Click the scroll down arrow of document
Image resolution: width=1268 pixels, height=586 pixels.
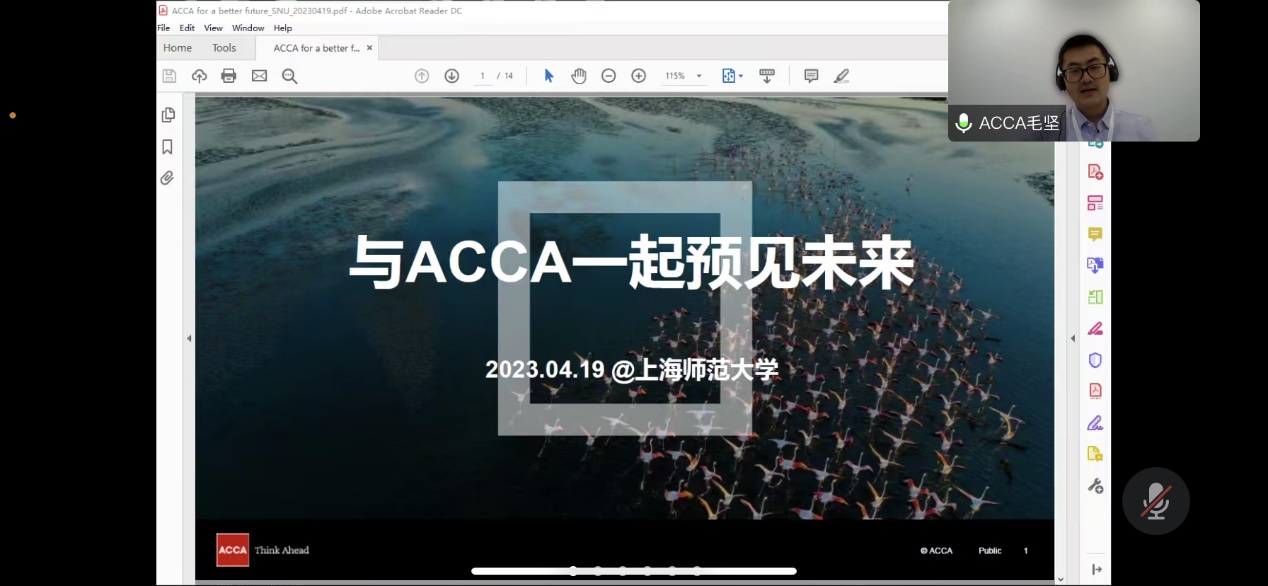pos(1061,578)
